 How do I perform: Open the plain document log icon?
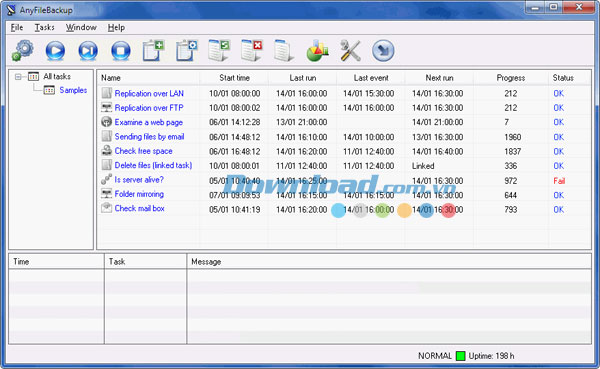click(x=284, y=51)
